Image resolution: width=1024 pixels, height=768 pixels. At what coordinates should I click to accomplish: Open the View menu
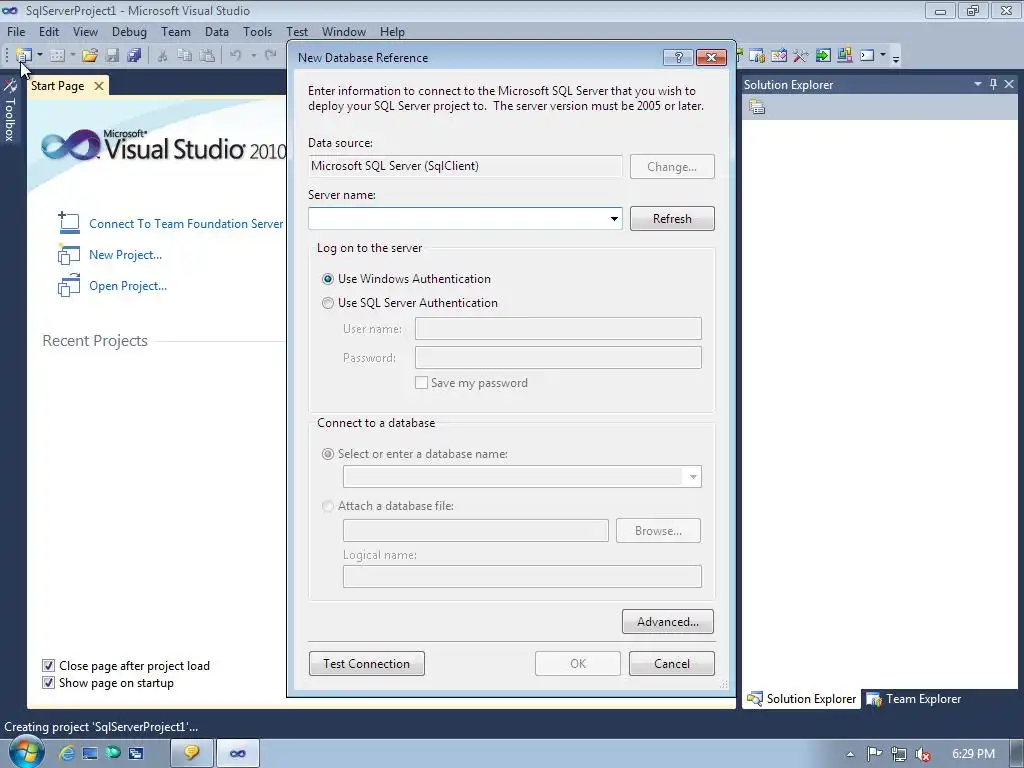(x=85, y=31)
